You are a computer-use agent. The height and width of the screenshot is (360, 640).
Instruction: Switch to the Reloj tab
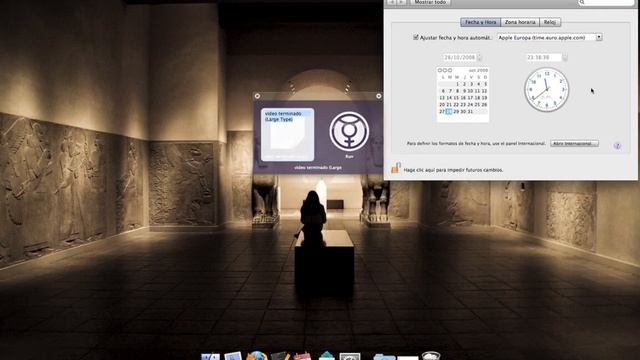[x=550, y=22]
